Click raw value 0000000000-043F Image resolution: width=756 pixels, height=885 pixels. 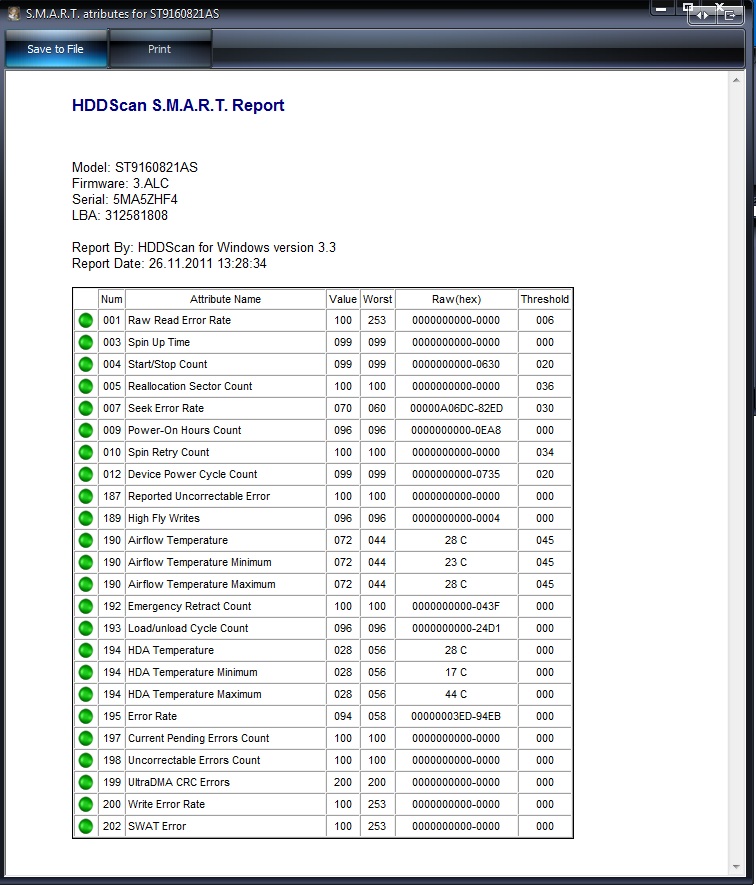(456, 606)
